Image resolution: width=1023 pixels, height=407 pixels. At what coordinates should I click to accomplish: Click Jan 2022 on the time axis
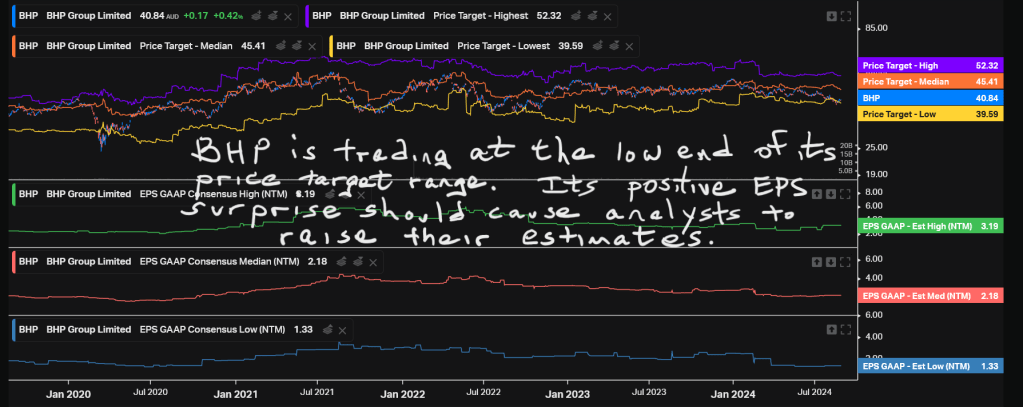[x=402, y=395]
